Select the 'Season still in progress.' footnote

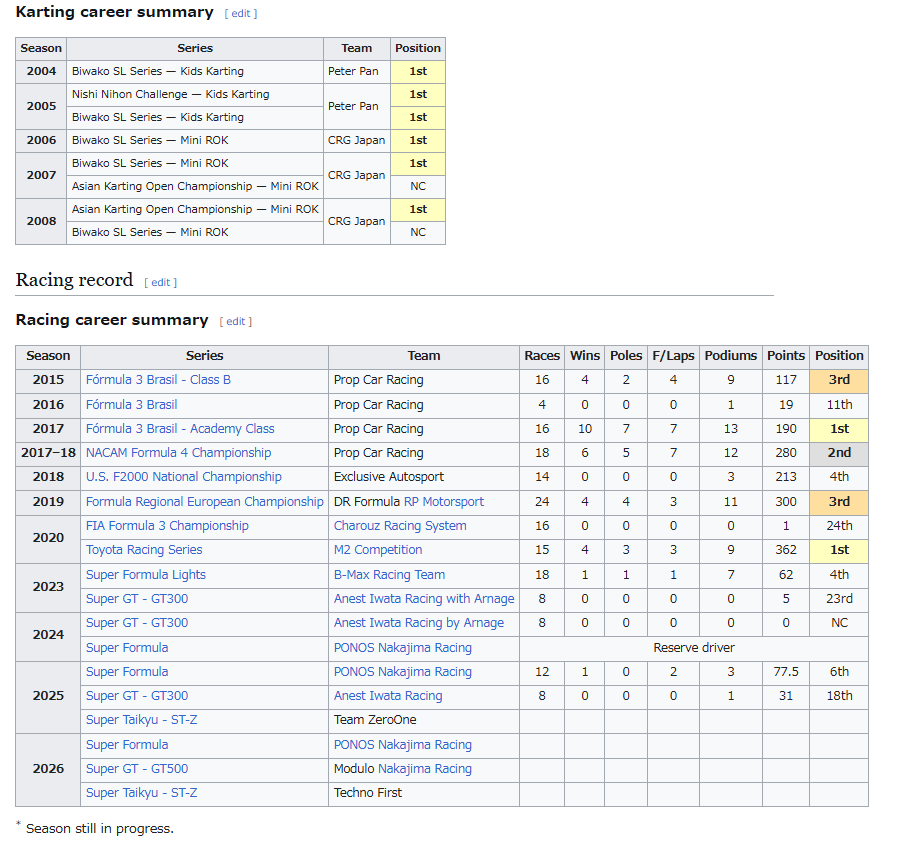pyautogui.click(x=100, y=829)
